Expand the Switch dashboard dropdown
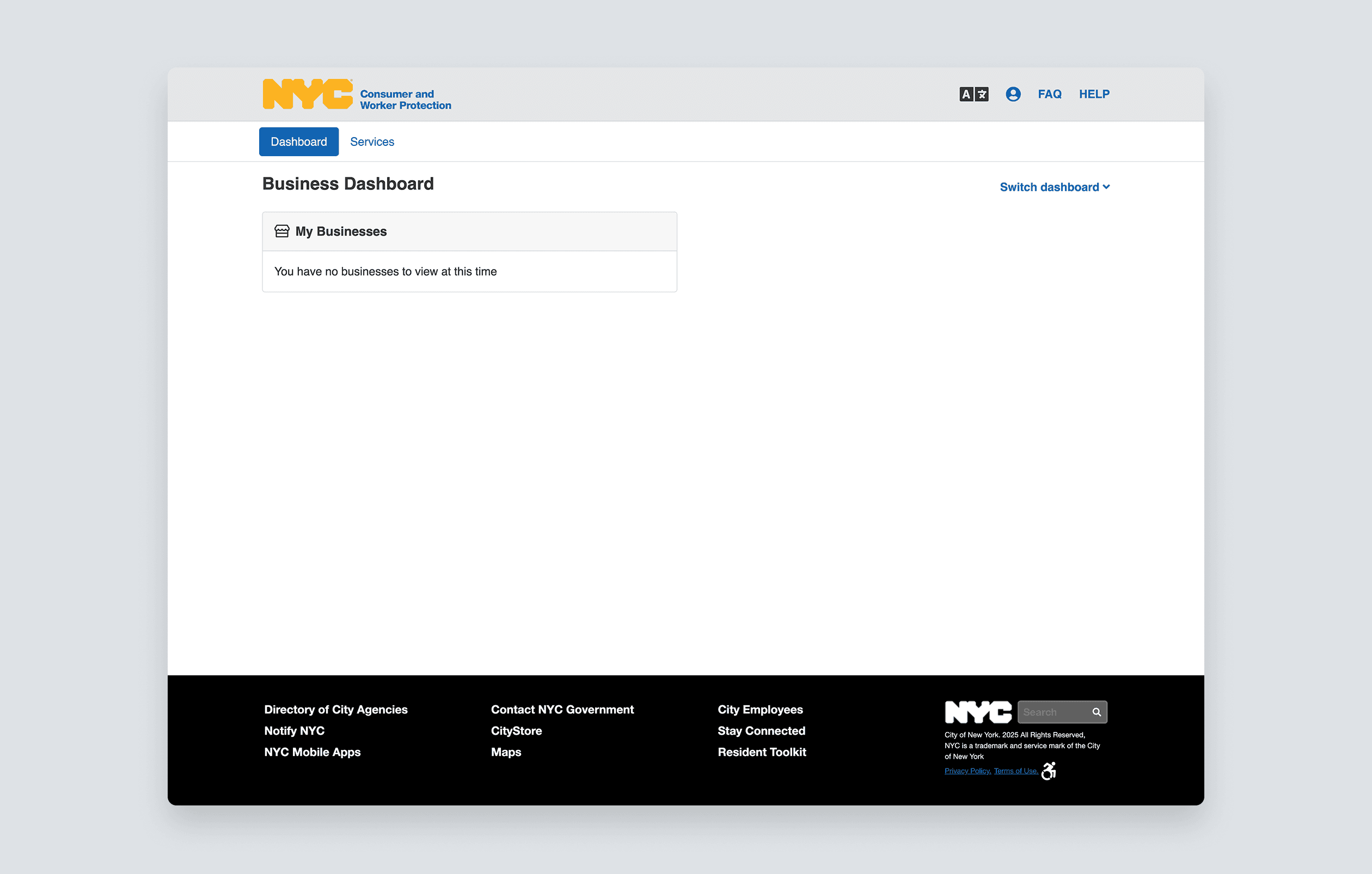The height and width of the screenshot is (874, 1372). click(1054, 187)
